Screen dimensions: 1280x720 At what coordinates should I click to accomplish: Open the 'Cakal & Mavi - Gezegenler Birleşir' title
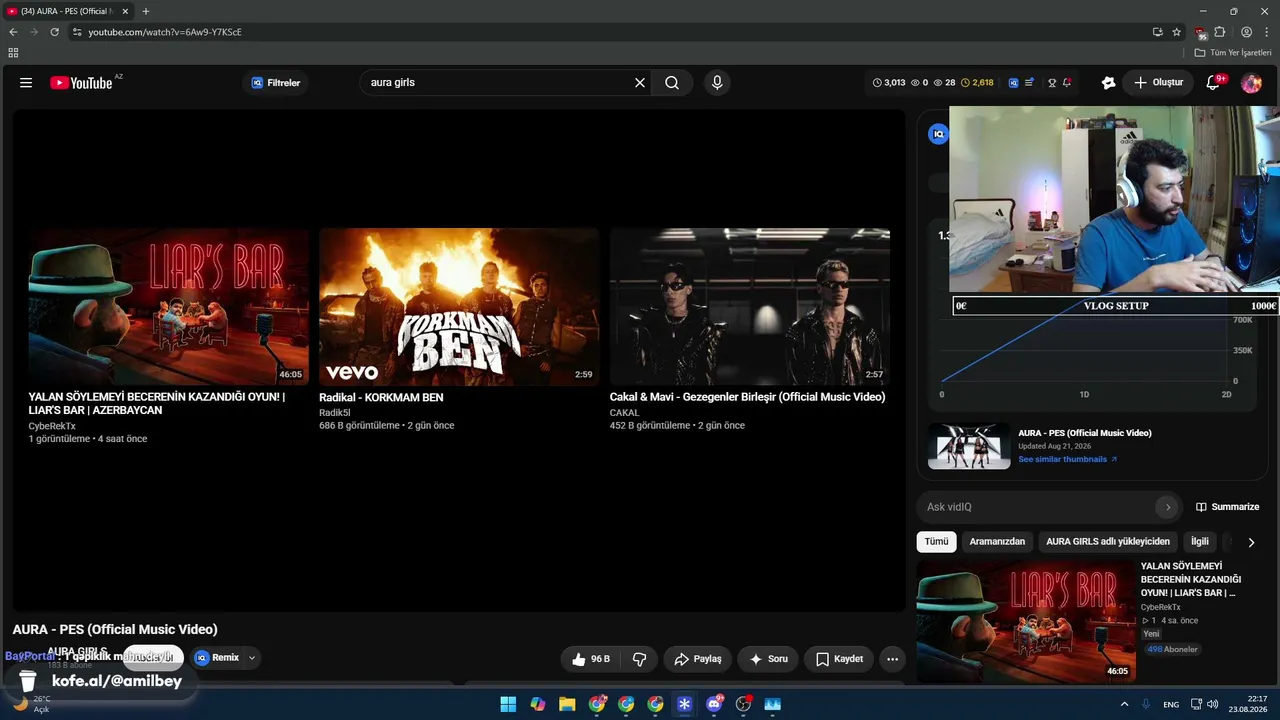tap(747, 397)
